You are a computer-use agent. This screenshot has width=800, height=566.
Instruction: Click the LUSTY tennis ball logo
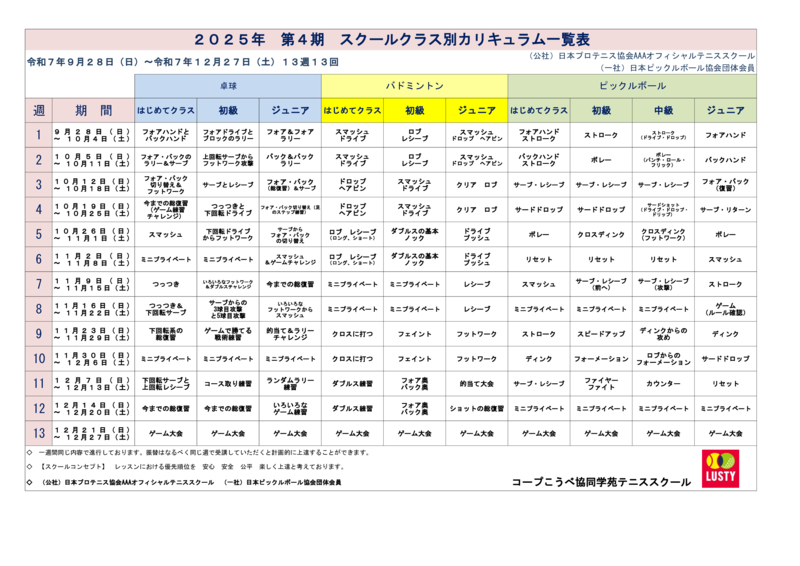(719, 469)
